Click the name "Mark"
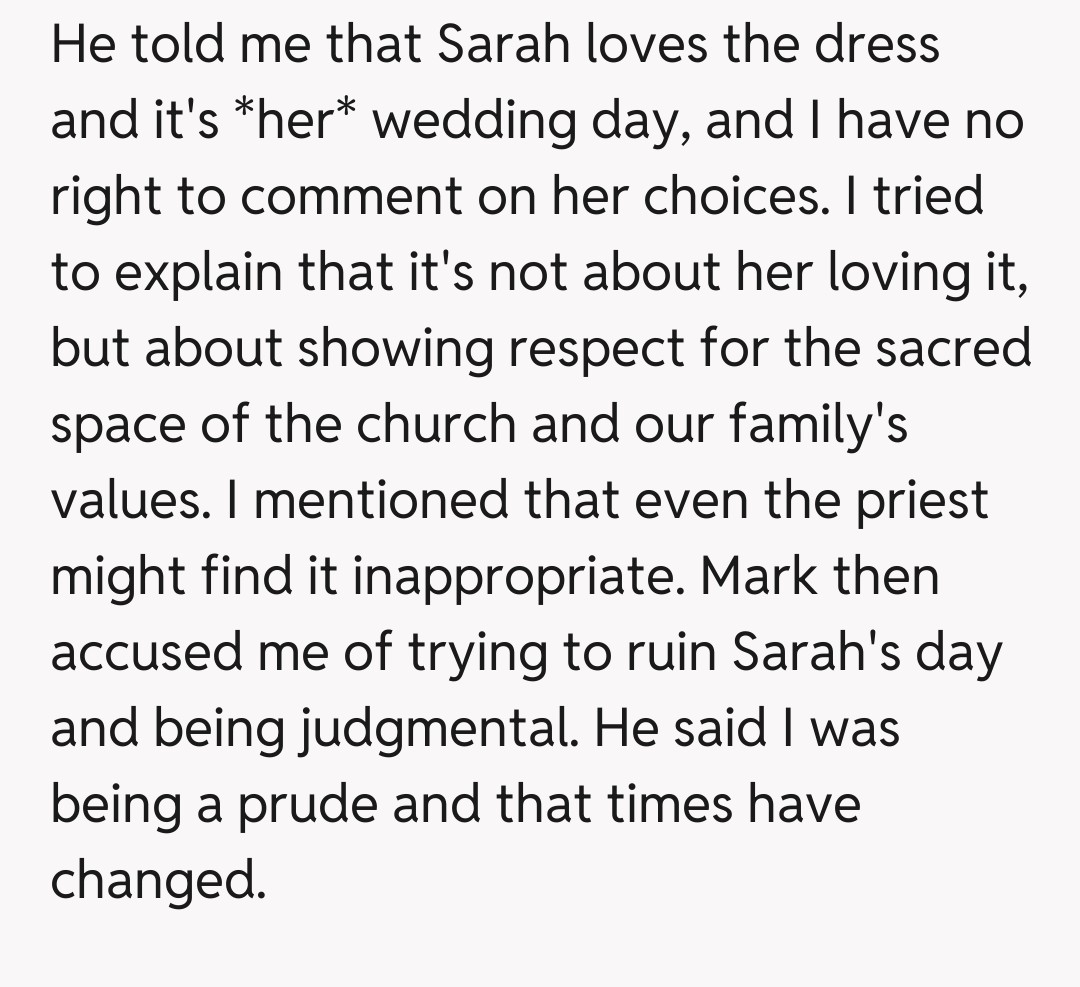Viewport: 1080px width, 987px height. (x=766, y=577)
